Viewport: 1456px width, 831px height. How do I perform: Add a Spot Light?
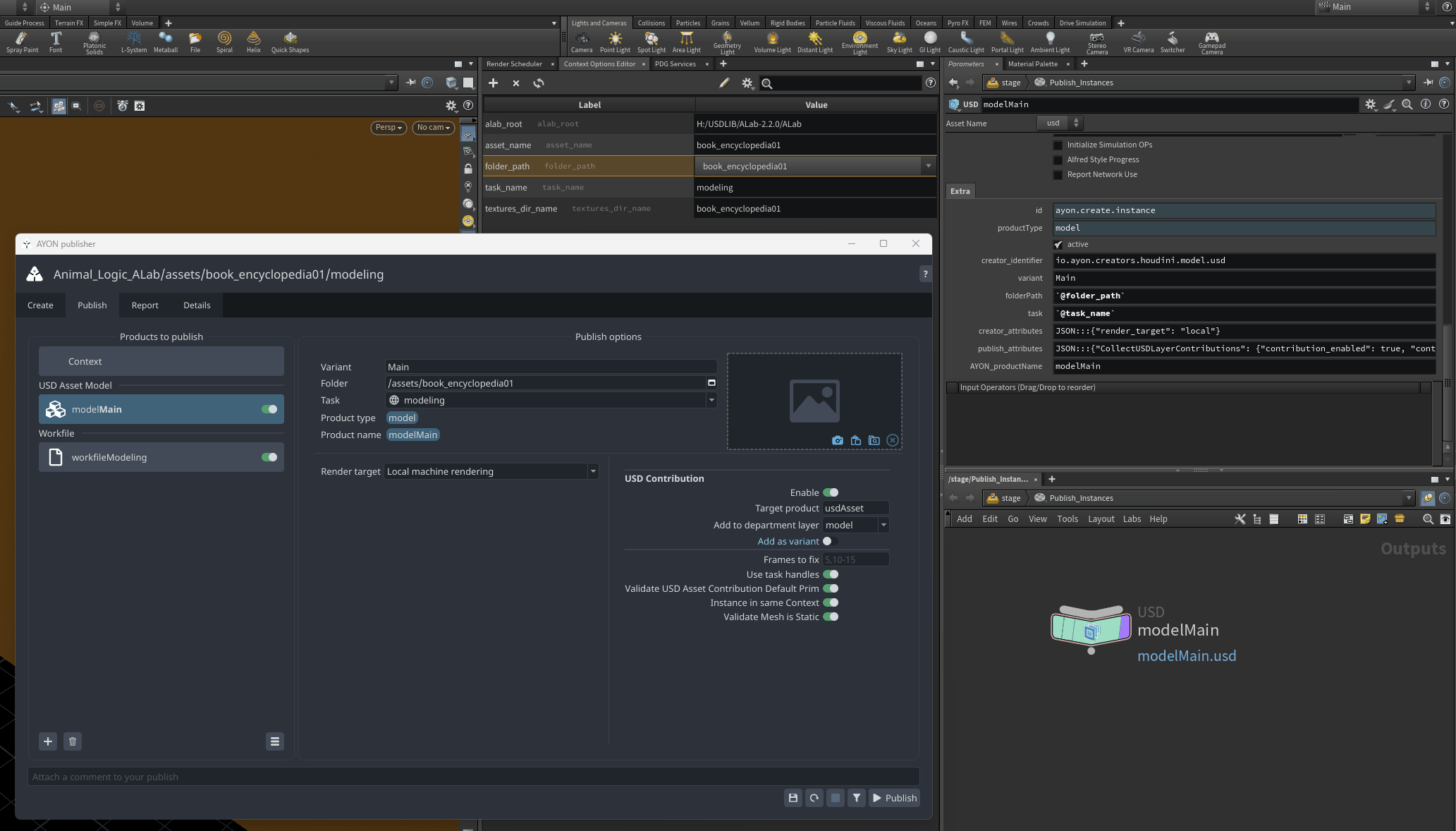click(651, 42)
